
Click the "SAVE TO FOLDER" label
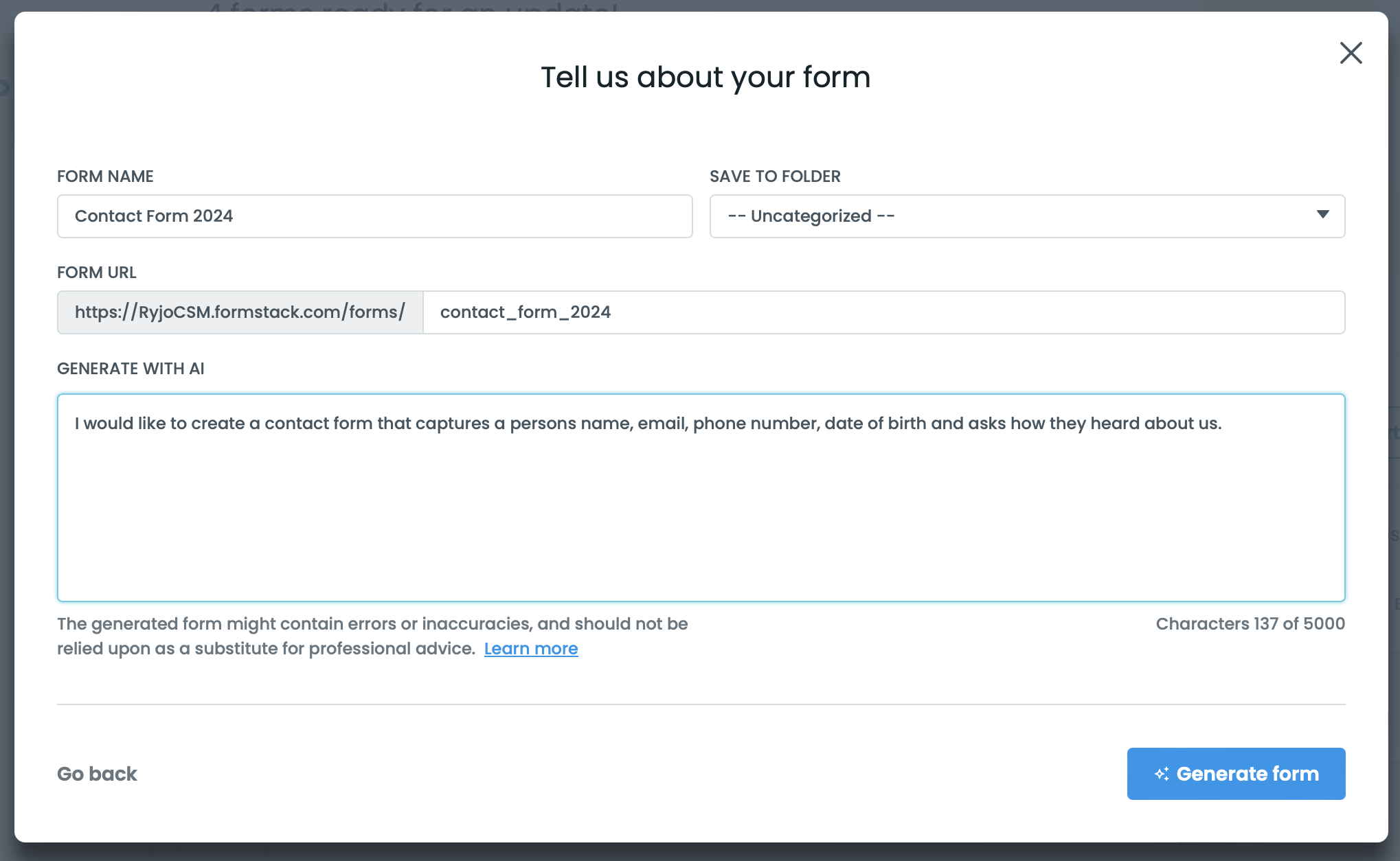[x=775, y=176]
